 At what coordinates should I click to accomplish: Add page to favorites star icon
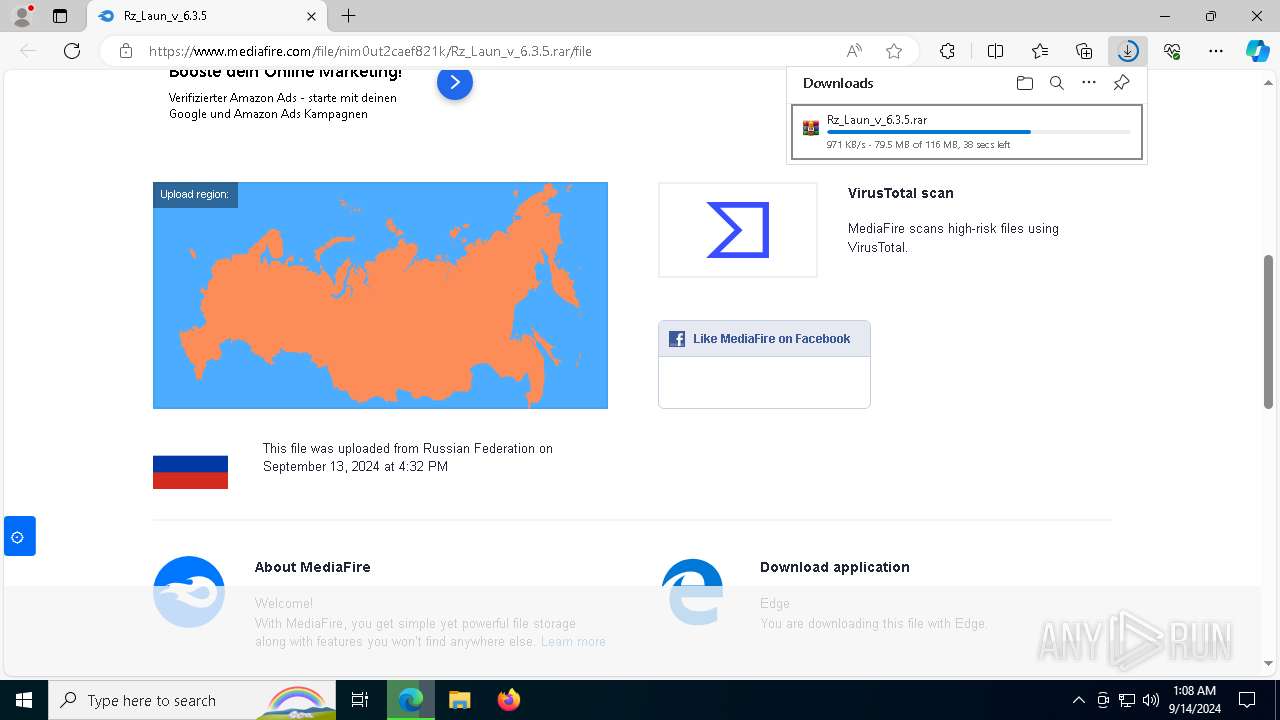pos(894,51)
